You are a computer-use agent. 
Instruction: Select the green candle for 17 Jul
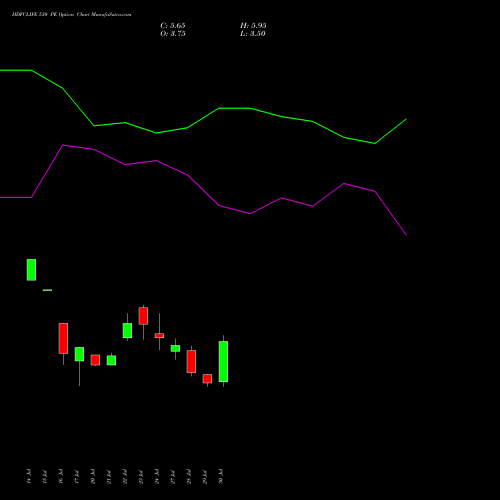tap(79, 354)
